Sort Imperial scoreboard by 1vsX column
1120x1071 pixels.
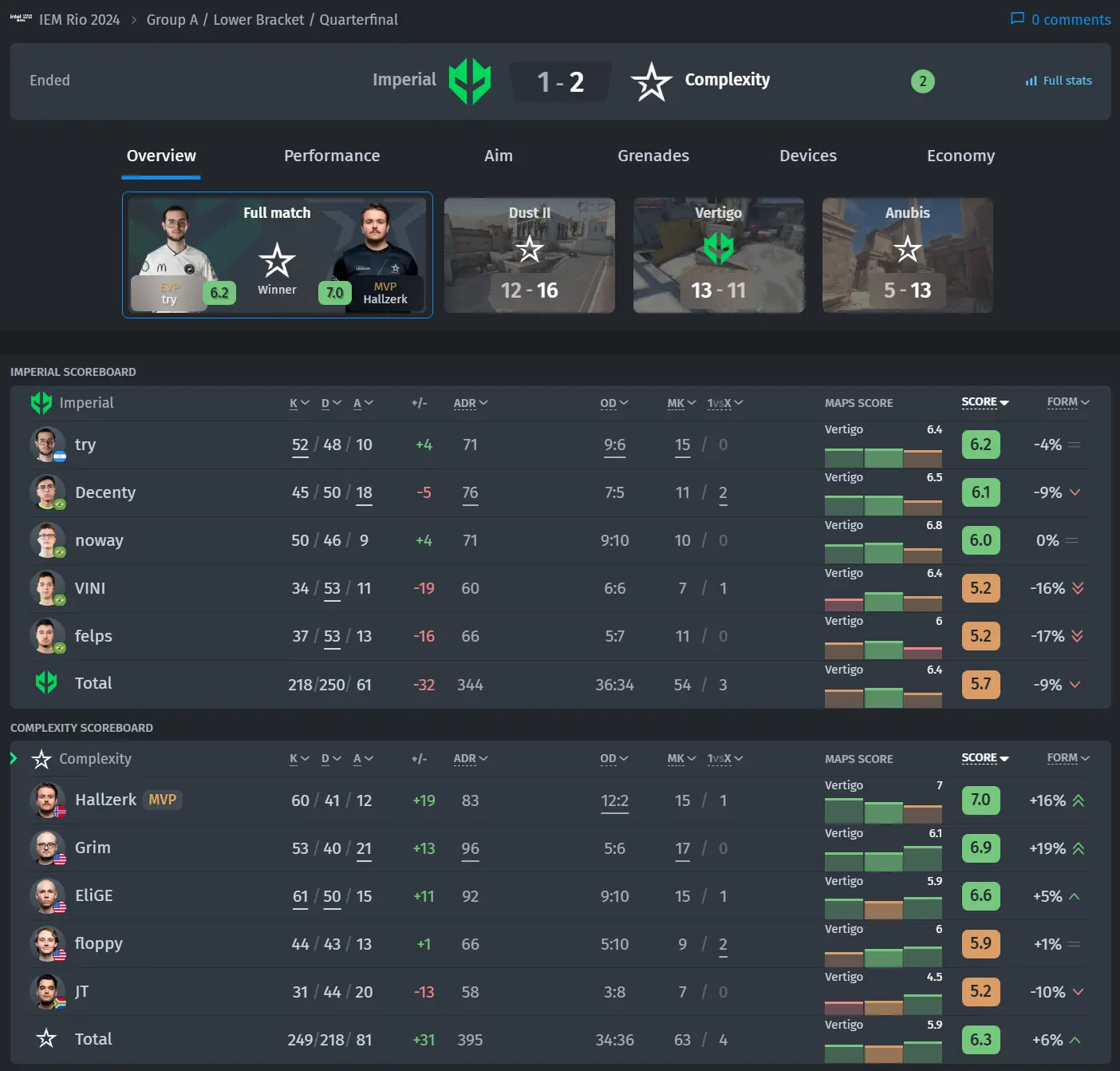(725, 403)
